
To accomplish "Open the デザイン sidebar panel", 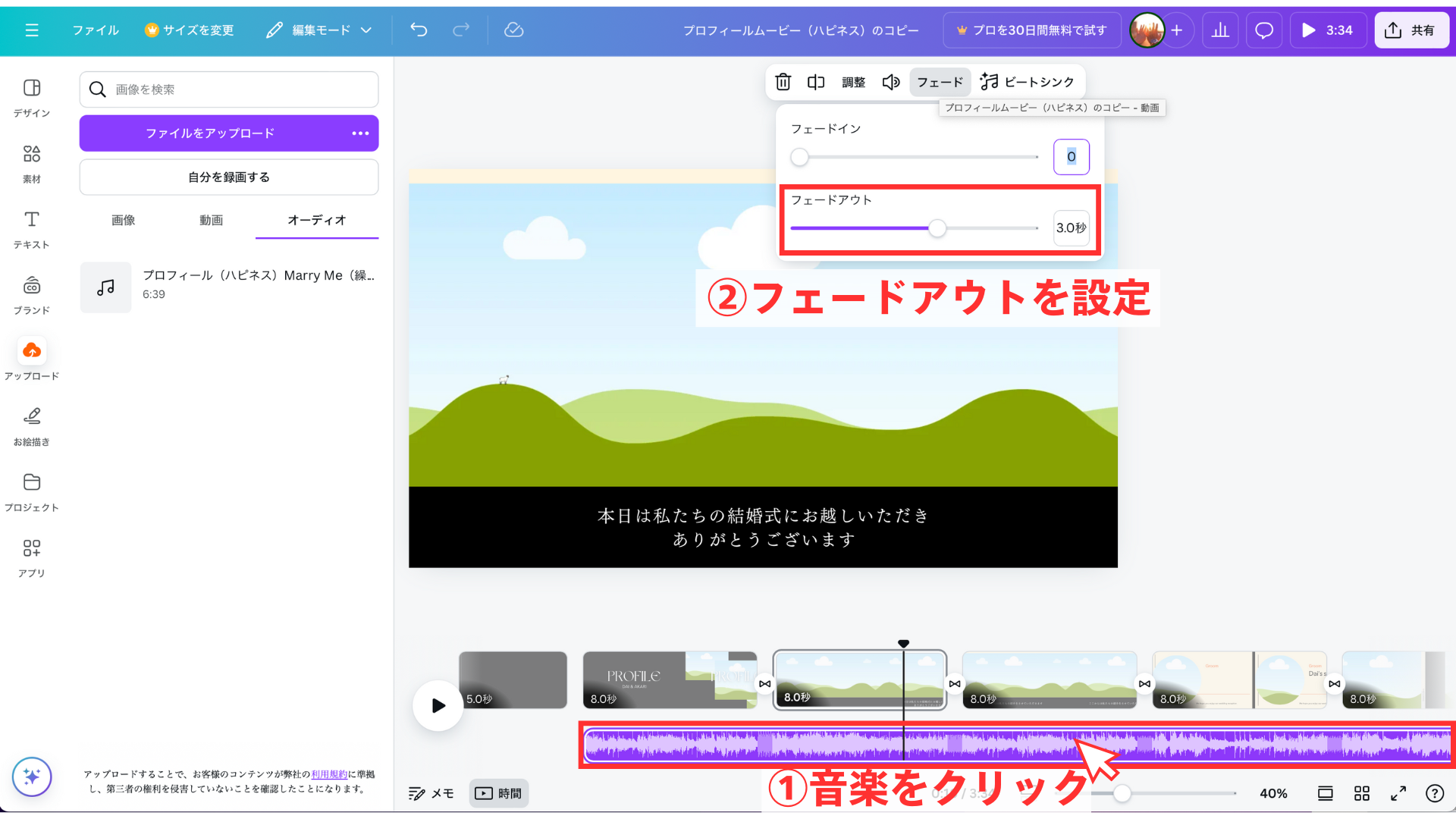I will click(x=32, y=98).
